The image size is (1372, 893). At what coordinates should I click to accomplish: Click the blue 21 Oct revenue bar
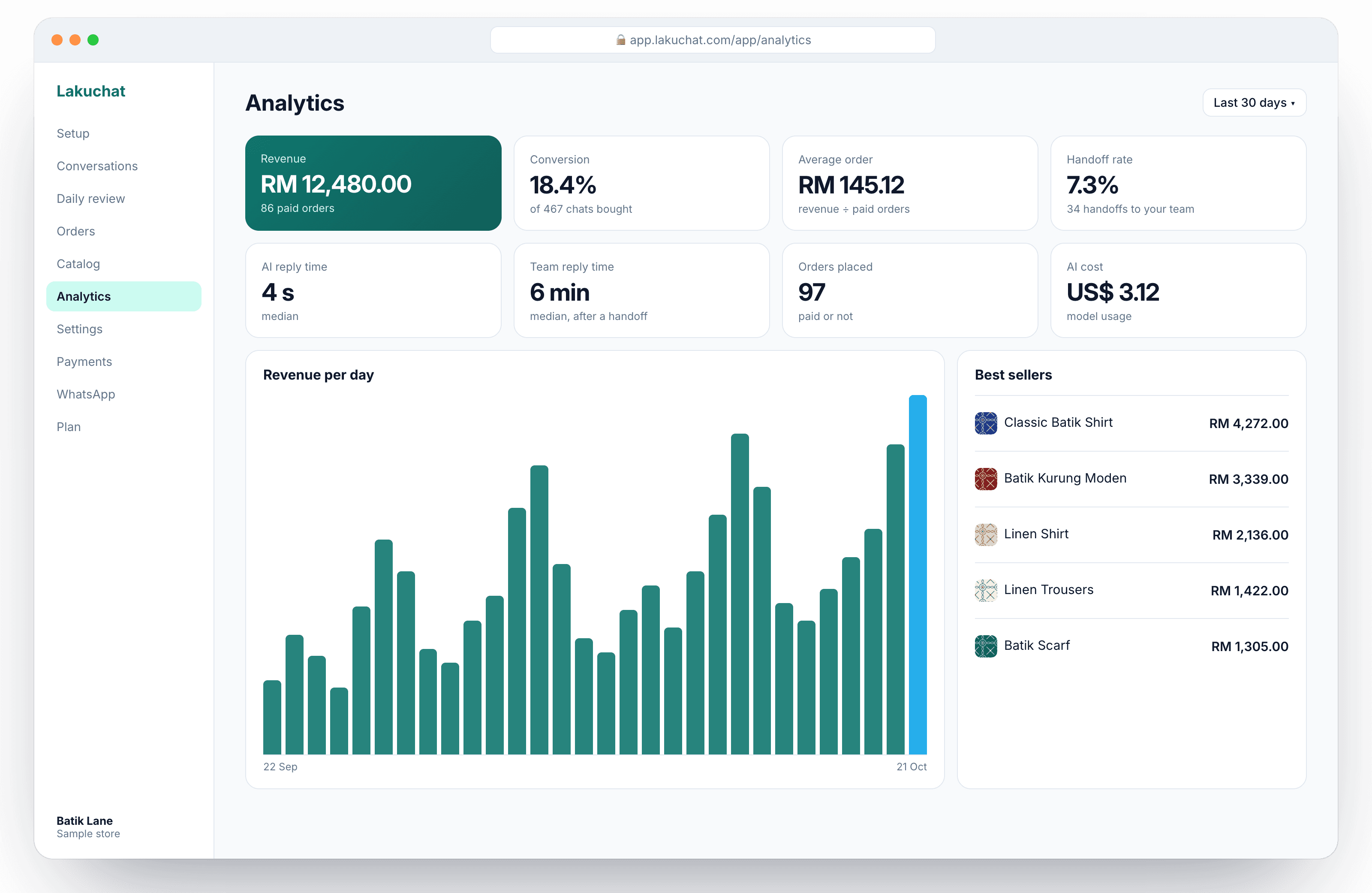point(918,575)
